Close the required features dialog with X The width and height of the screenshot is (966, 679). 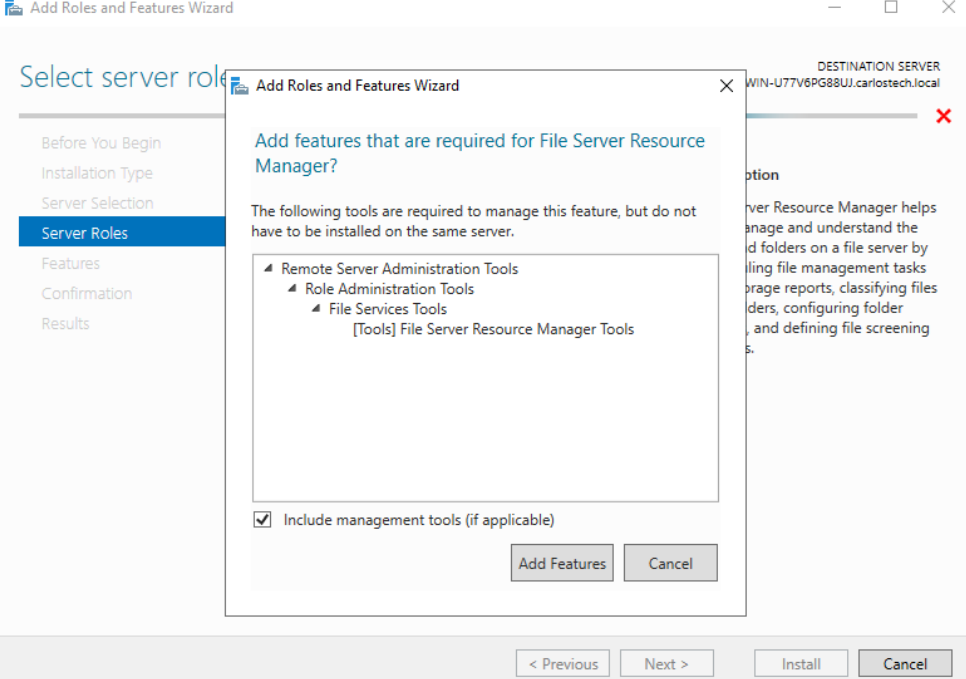tap(727, 86)
